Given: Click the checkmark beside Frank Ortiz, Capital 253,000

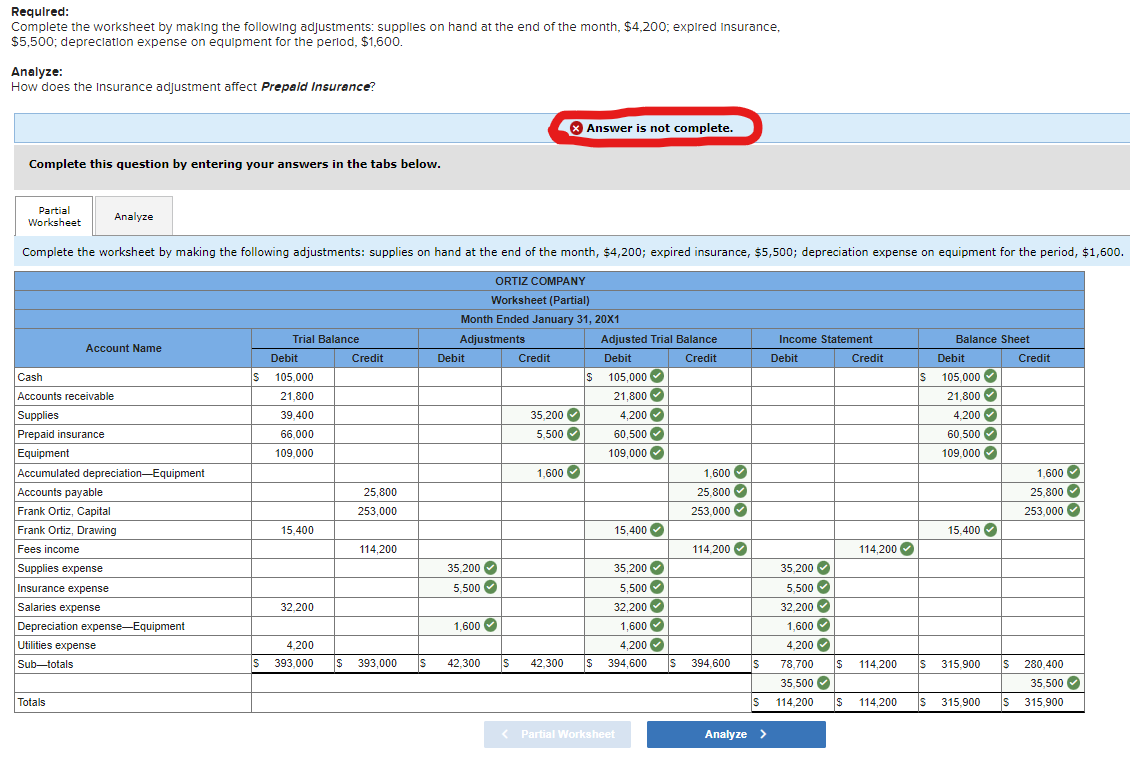Looking at the screenshot, I should click(x=741, y=510).
